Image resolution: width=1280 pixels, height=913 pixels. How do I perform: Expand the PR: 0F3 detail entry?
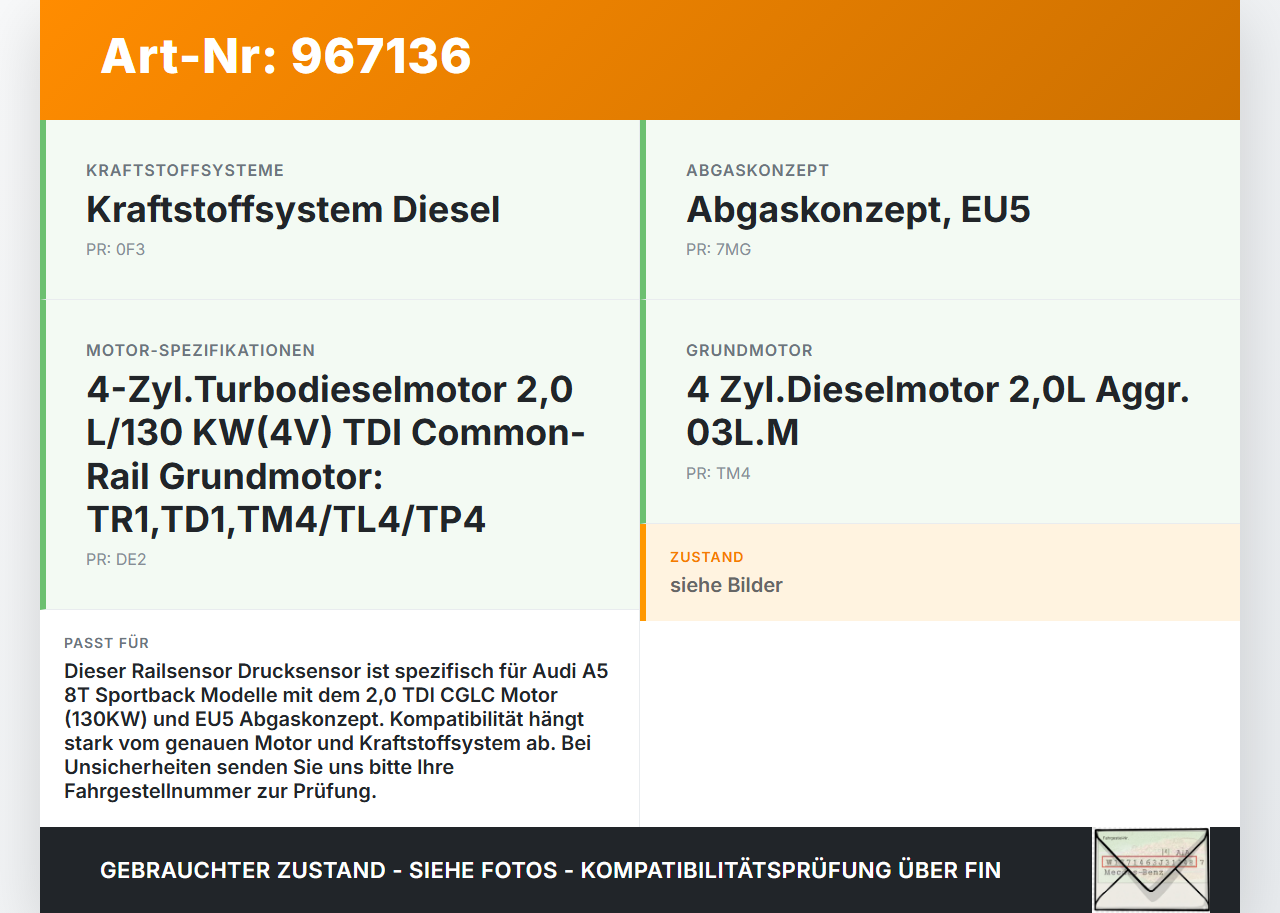[x=116, y=249]
